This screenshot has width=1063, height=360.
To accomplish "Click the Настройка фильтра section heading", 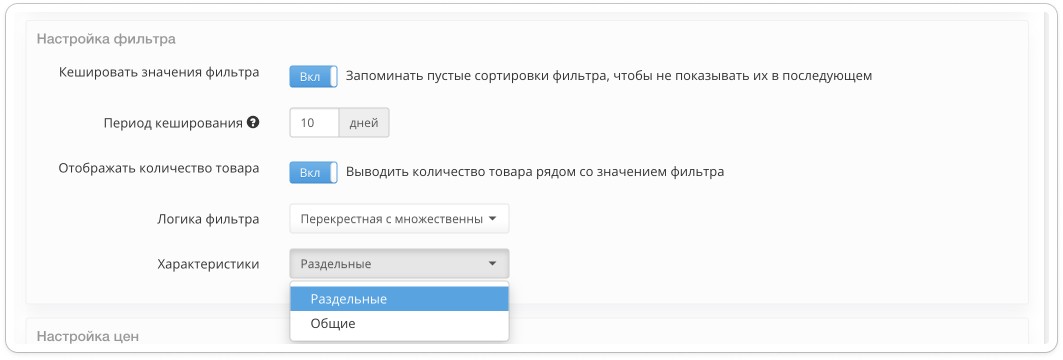I will pyautogui.click(x=106, y=39).
